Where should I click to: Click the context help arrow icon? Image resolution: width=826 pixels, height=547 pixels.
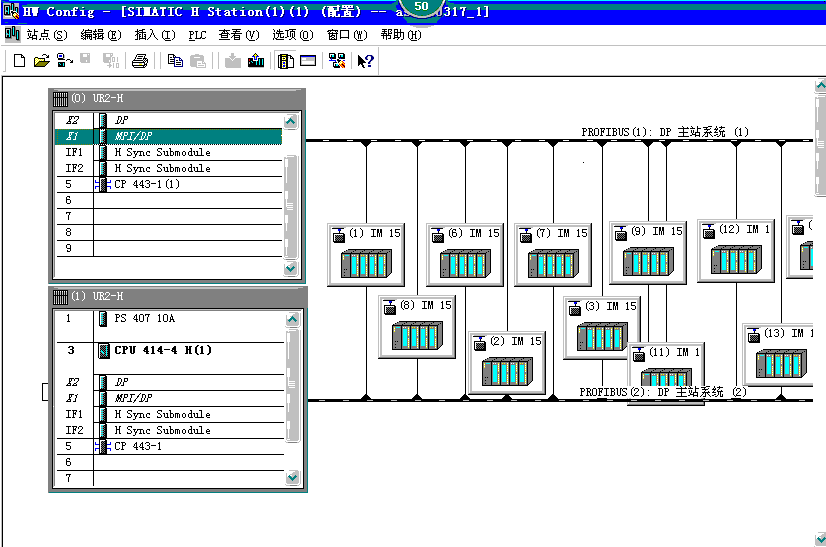pos(365,61)
